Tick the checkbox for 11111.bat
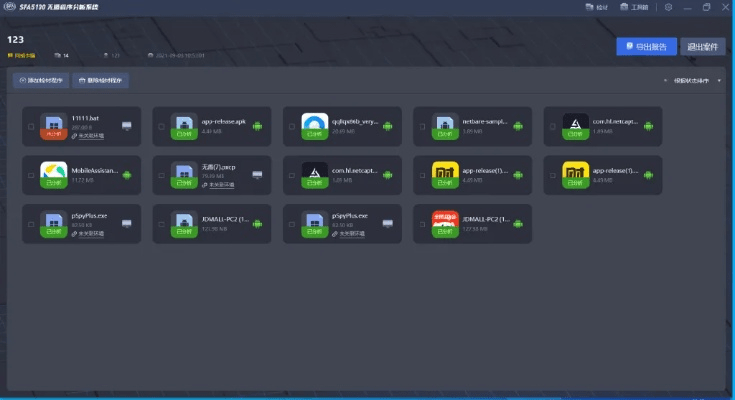Viewport: 735px width, 400px height. tap(31, 127)
